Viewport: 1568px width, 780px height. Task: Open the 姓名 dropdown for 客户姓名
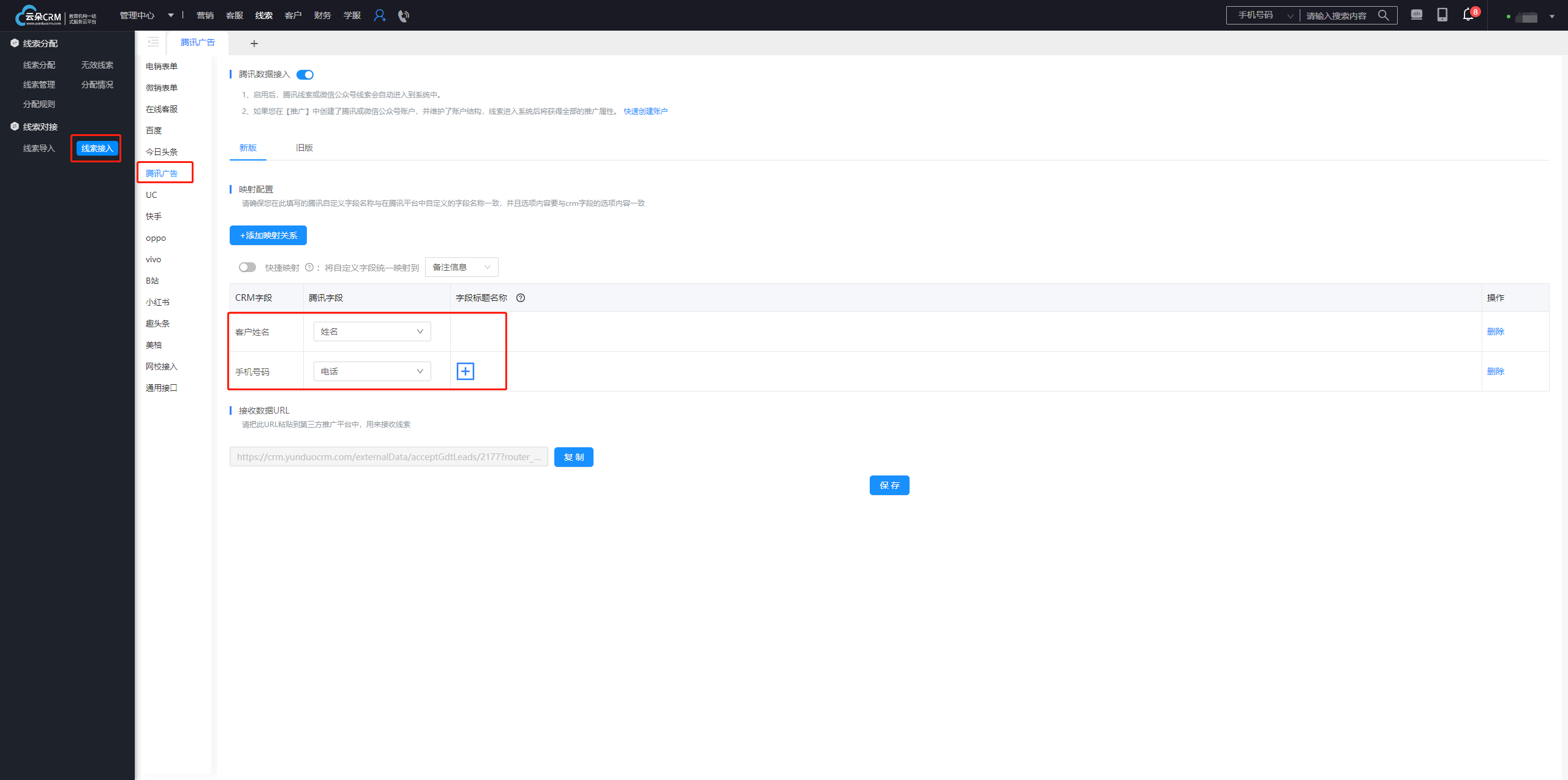(x=372, y=331)
